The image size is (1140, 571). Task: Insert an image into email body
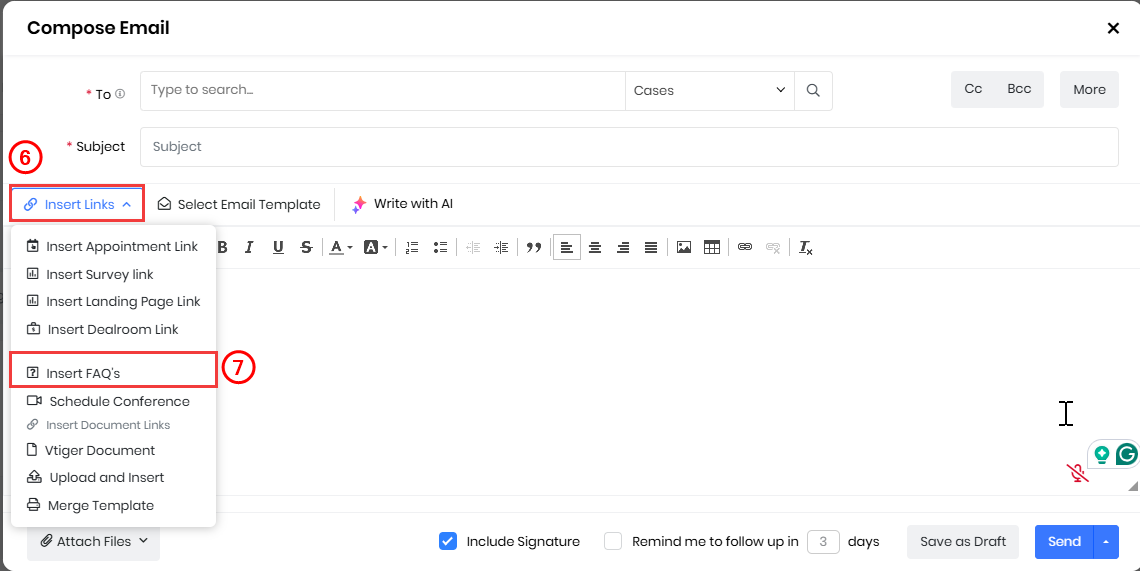point(684,247)
